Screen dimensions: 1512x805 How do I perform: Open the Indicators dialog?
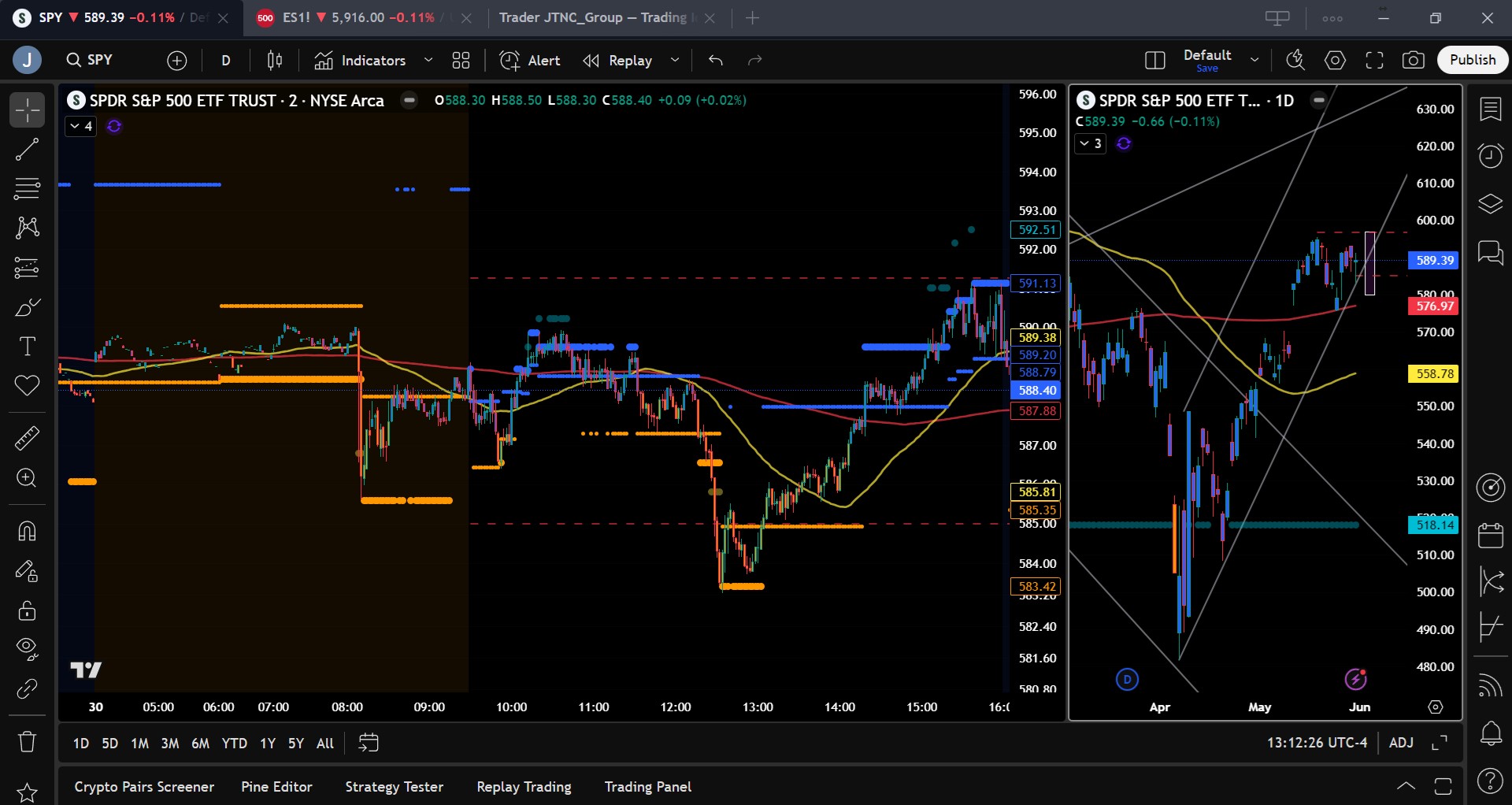coord(360,60)
